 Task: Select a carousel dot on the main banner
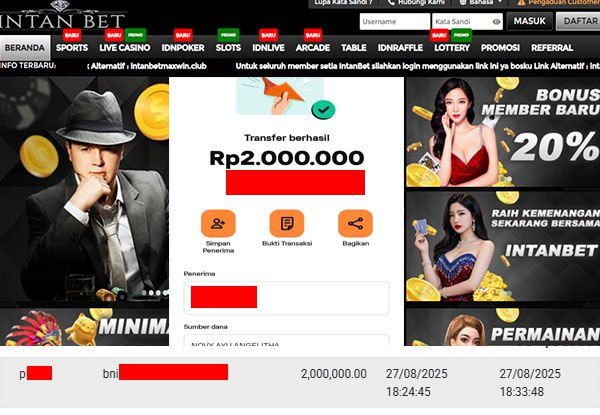pyautogui.click(x=151, y=293)
